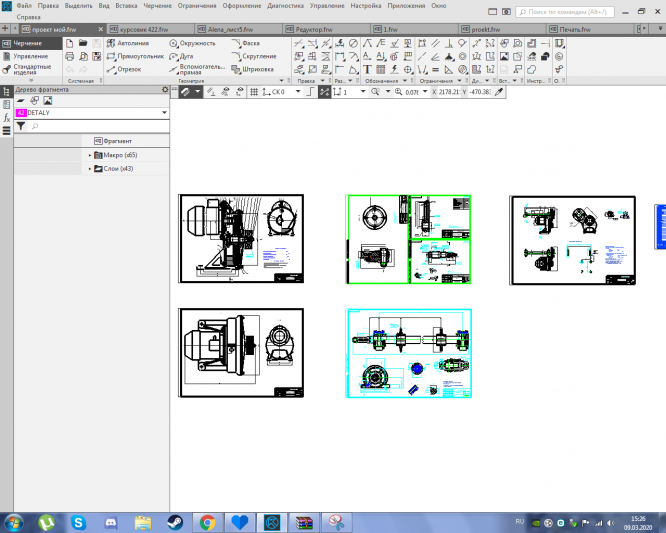Select the Черчение toolbar set

coord(31,43)
